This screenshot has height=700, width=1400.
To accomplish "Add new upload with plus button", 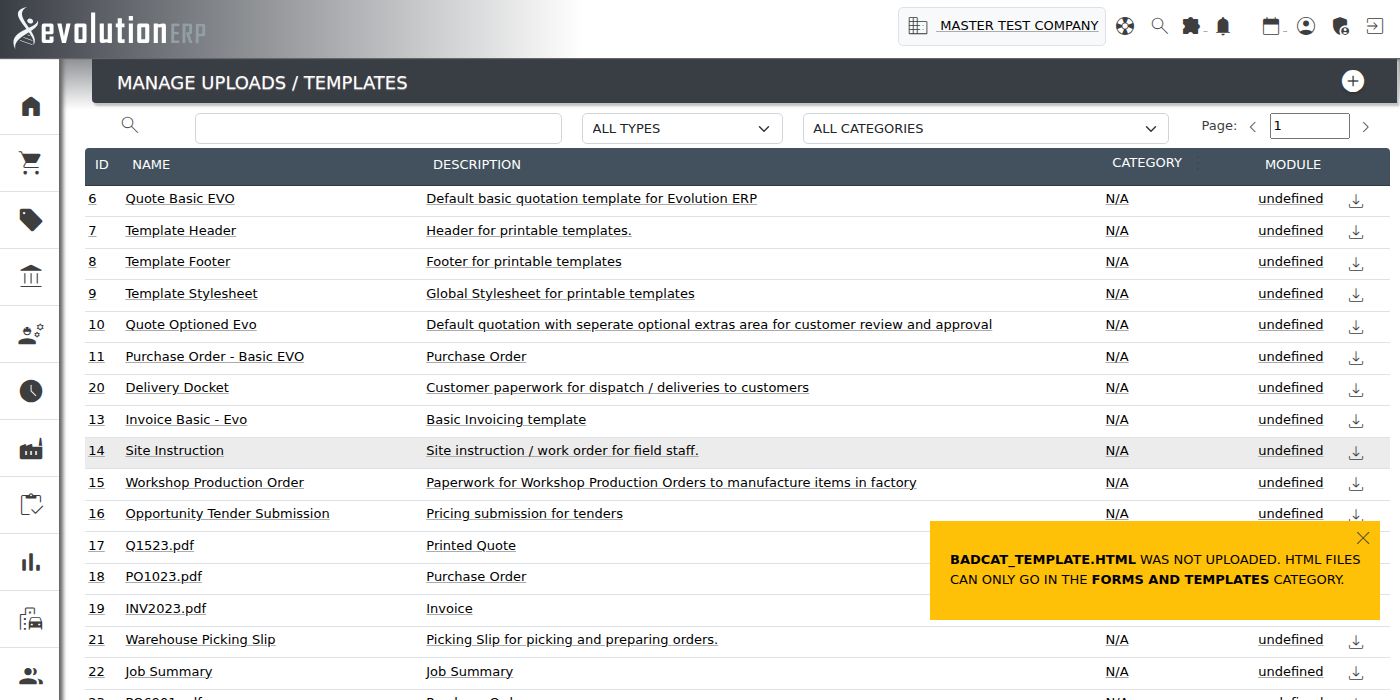I will click(1353, 82).
